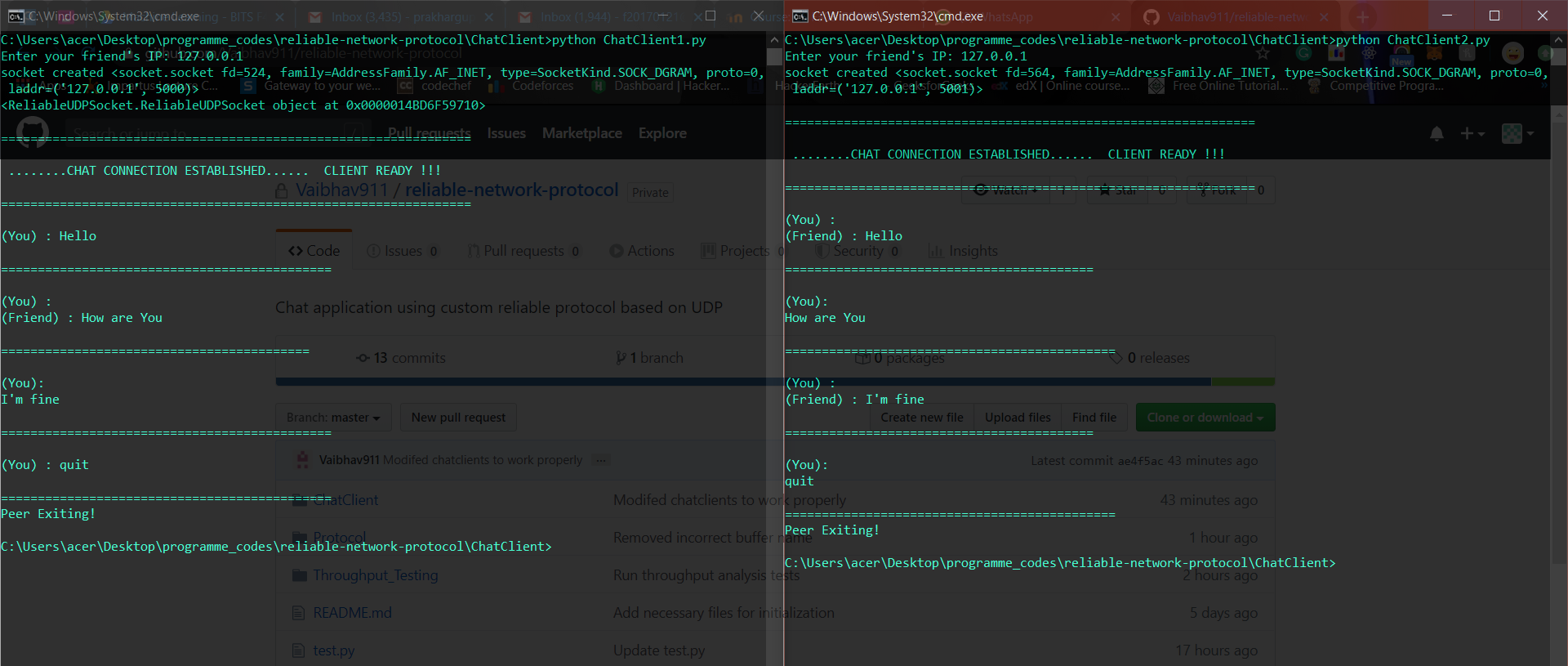Star the reliable-network-protocol repository
Screen dimensions: 1568x666
point(1117,190)
